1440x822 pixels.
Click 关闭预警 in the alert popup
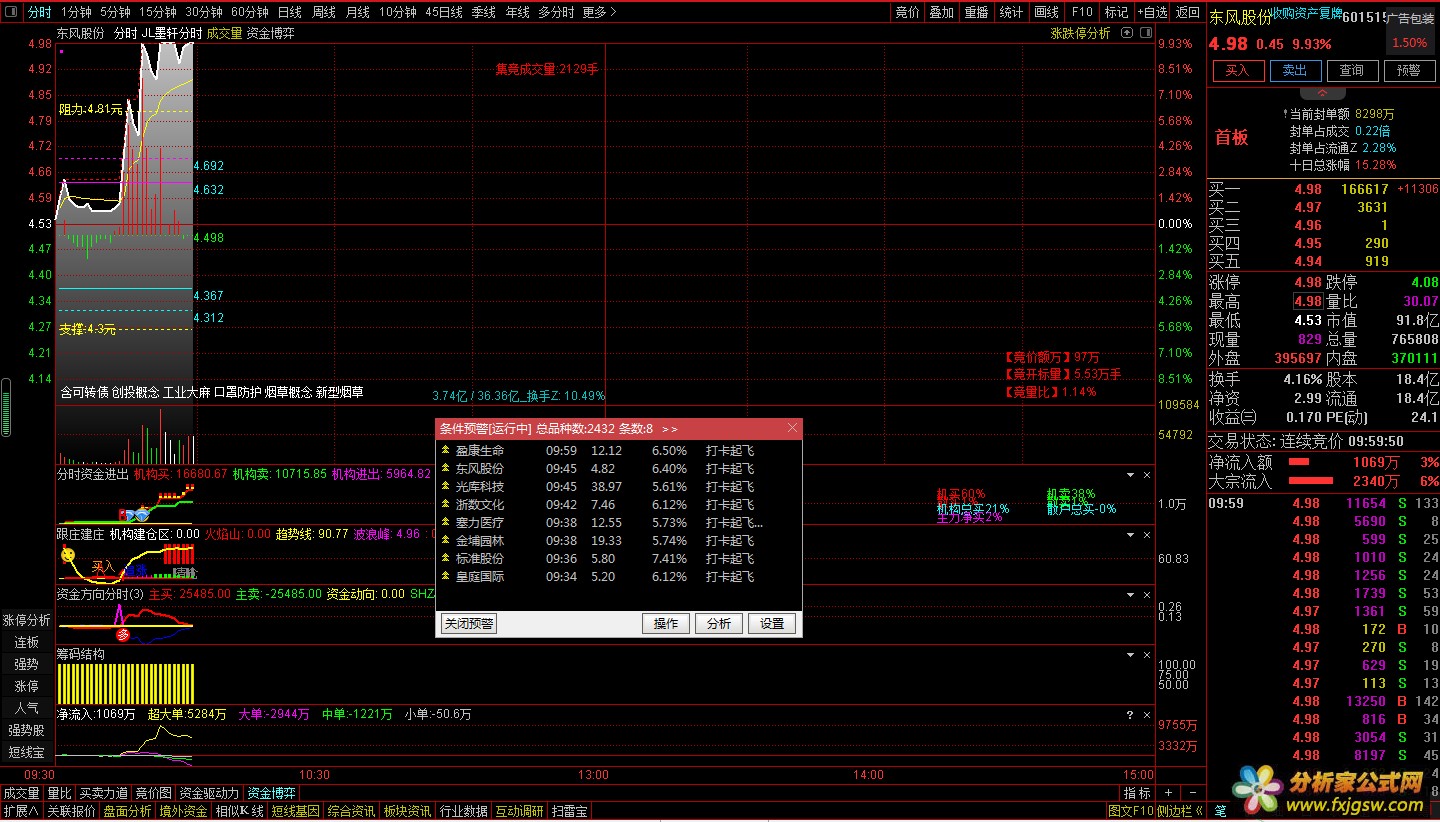point(469,623)
